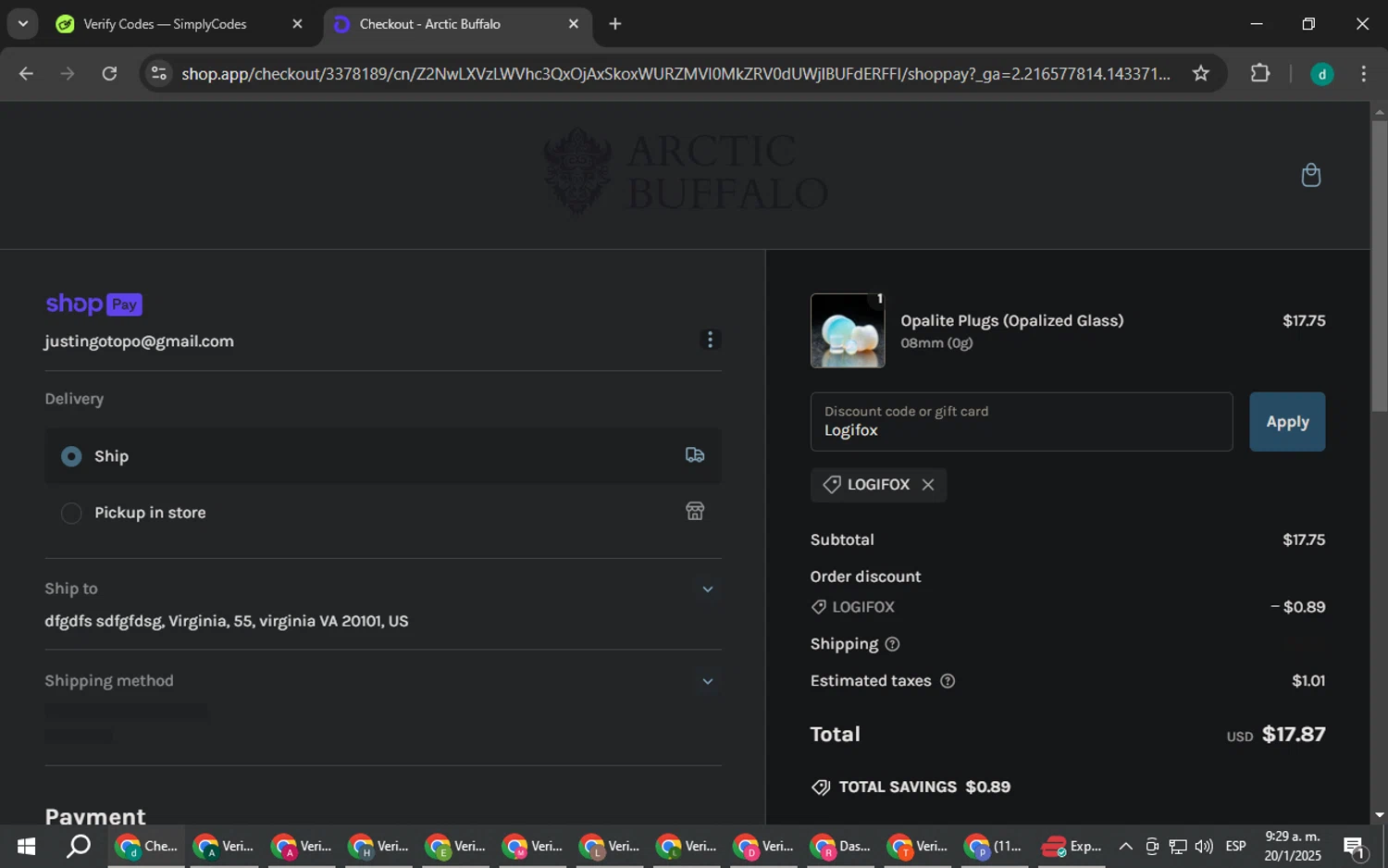This screenshot has height=868, width=1388.
Task: View site information for shop.app
Action: pos(159,73)
